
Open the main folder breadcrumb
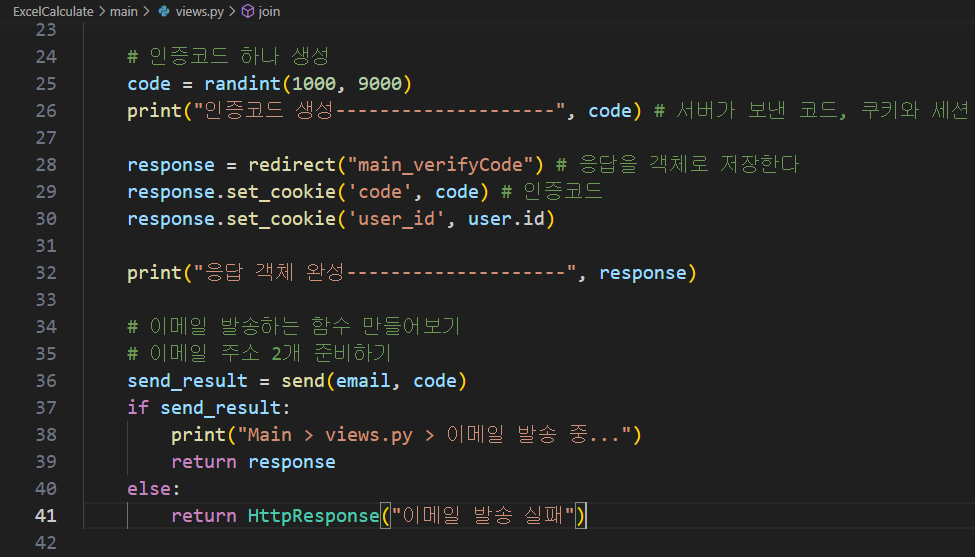coord(124,11)
